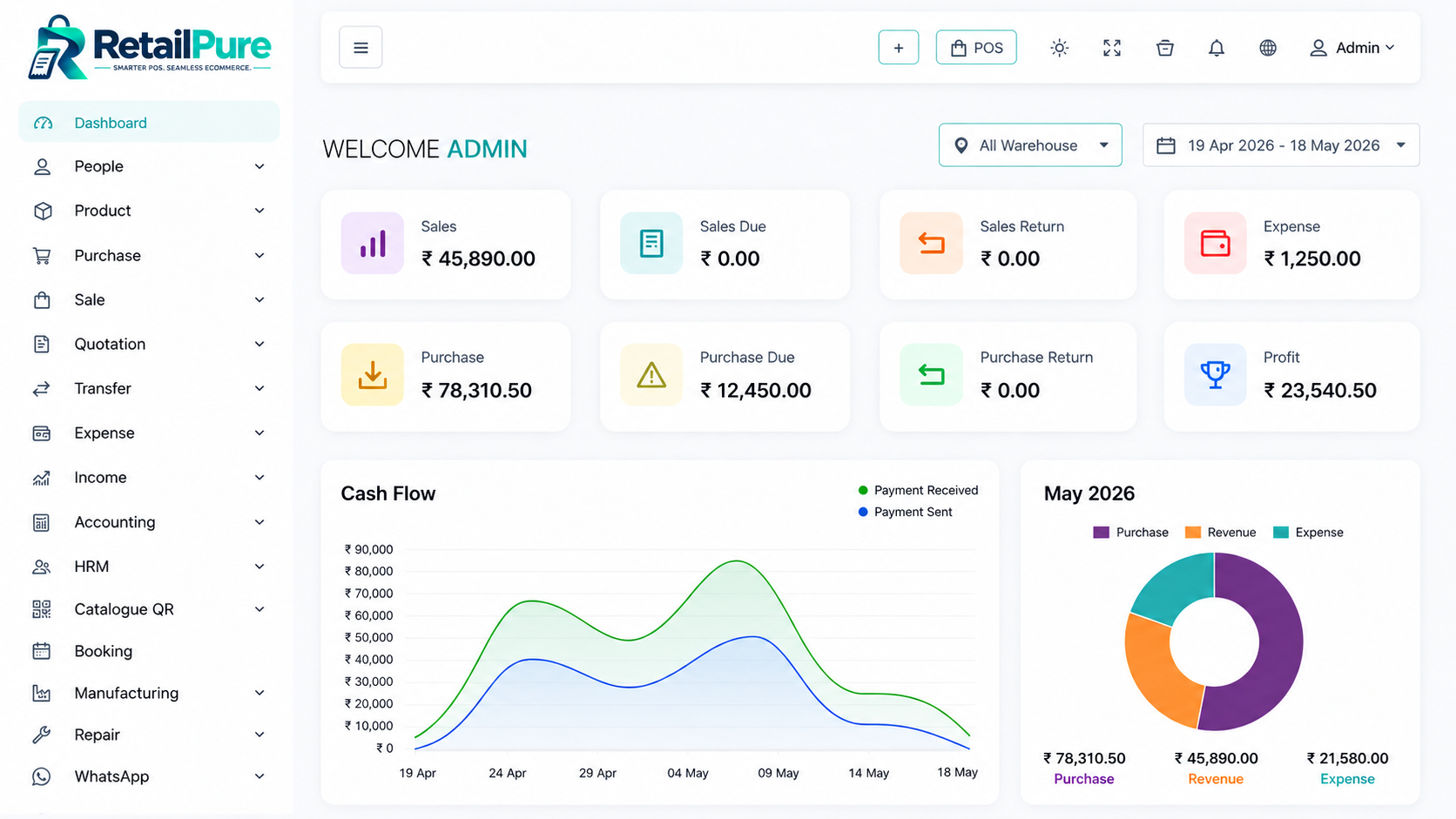Viewport: 1456px width, 819px height.
Task: Expand the People menu chevron
Action: [260, 166]
